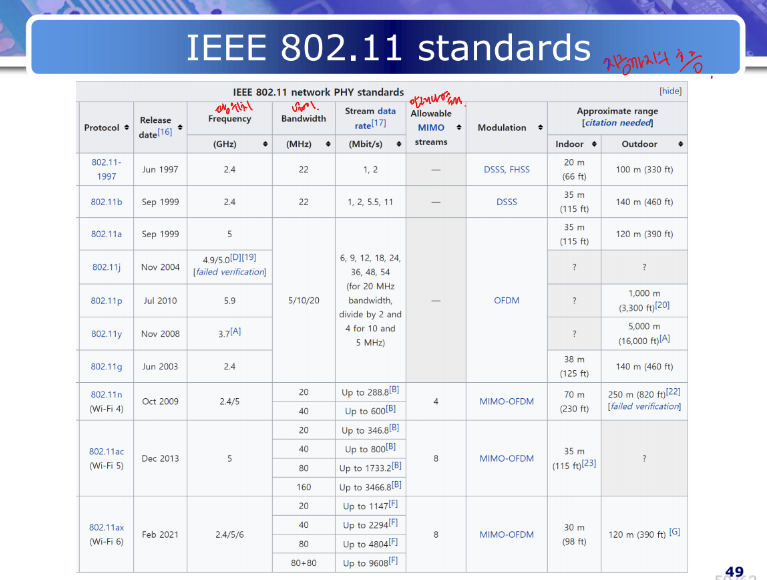Click 'failed verification' in 802.11n outdoor cell
Screen dimensions: 767x580
click(644, 406)
